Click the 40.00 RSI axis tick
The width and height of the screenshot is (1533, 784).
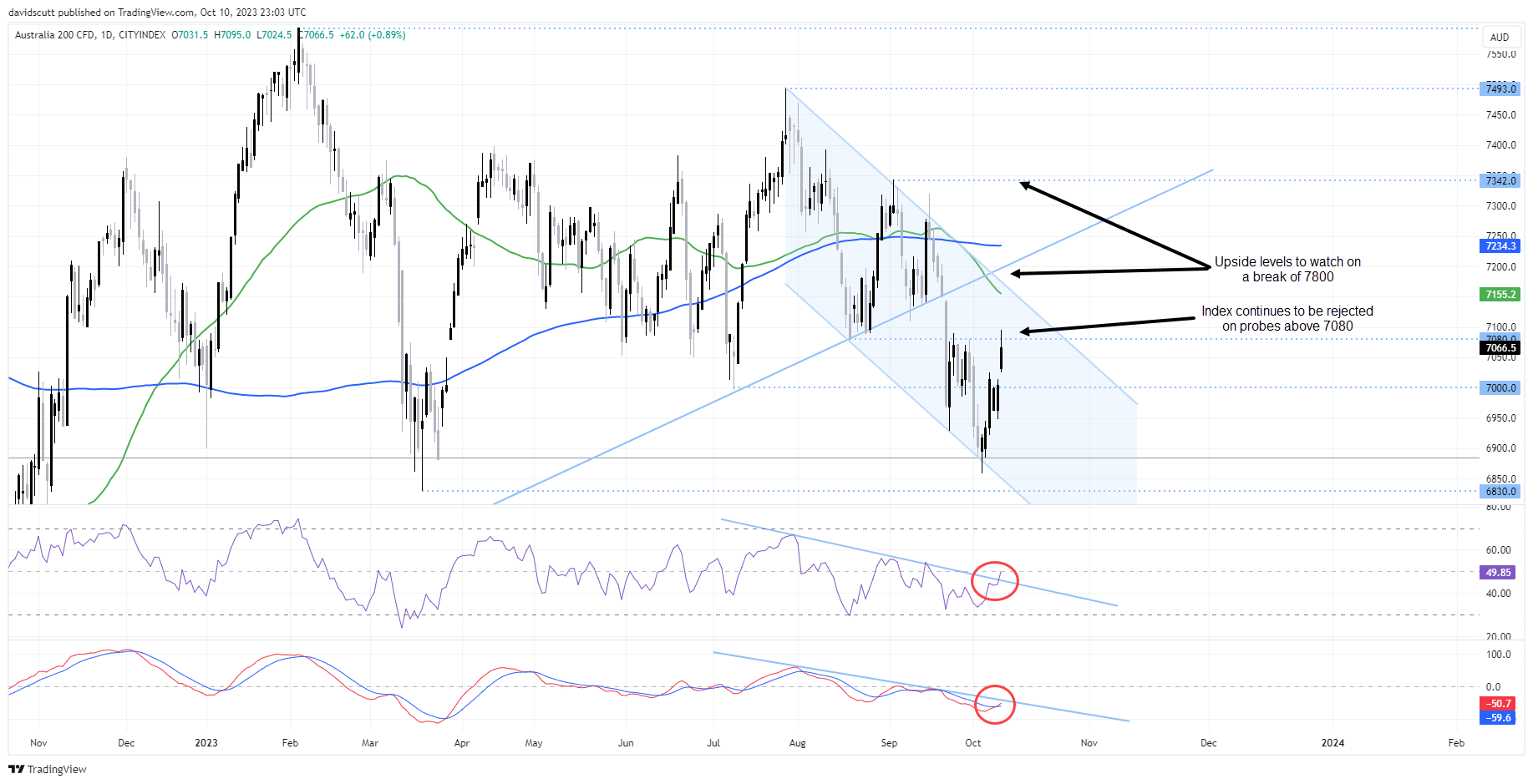(1498, 594)
